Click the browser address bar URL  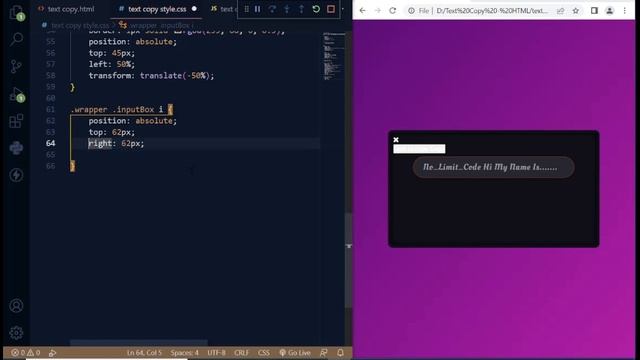tap(492, 11)
